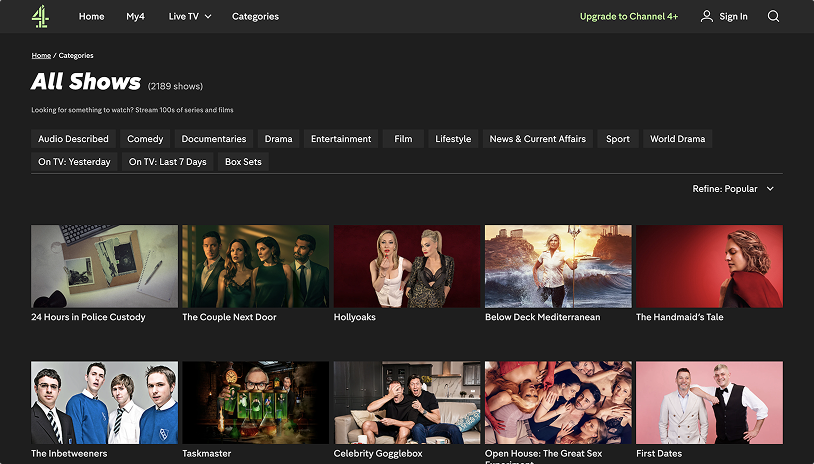Filter shows by Entertainment
This screenshot has height=464, width=814.
[341, 139]
